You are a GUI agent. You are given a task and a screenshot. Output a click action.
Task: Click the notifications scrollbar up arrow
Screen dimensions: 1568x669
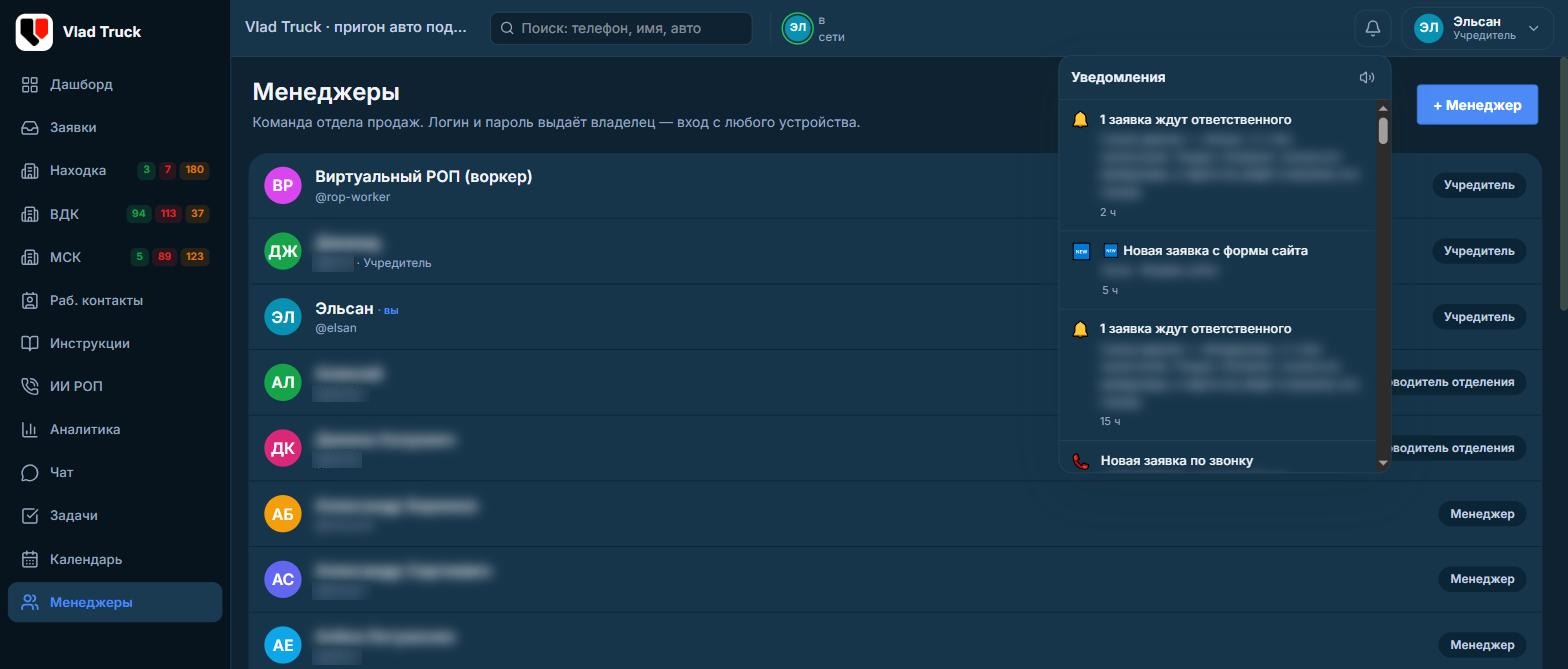click(1383, 108)
